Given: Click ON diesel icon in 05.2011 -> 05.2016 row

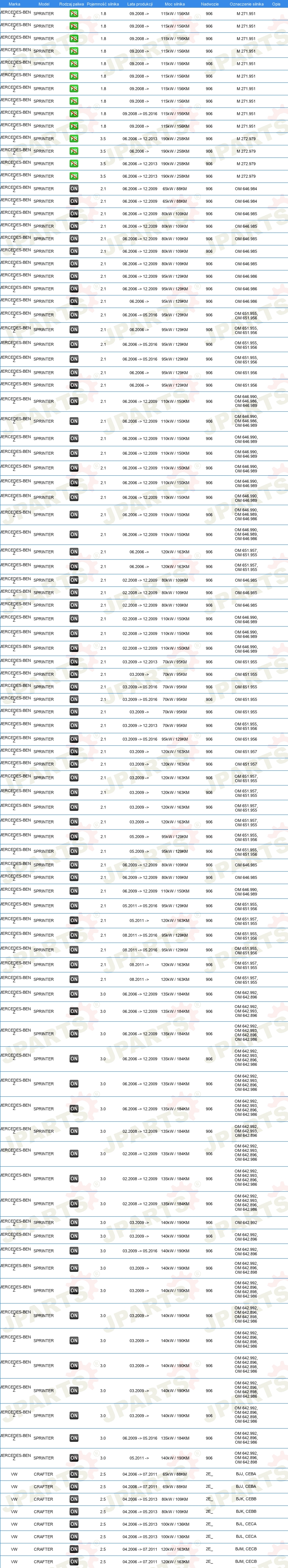Looking at the screenshot, I should coord(74,906).
